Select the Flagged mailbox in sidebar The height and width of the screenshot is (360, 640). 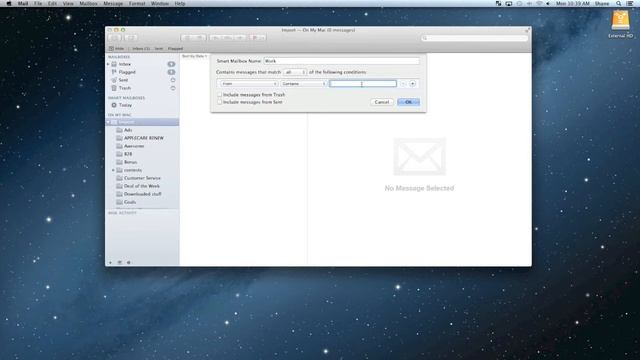pos(127,72)
